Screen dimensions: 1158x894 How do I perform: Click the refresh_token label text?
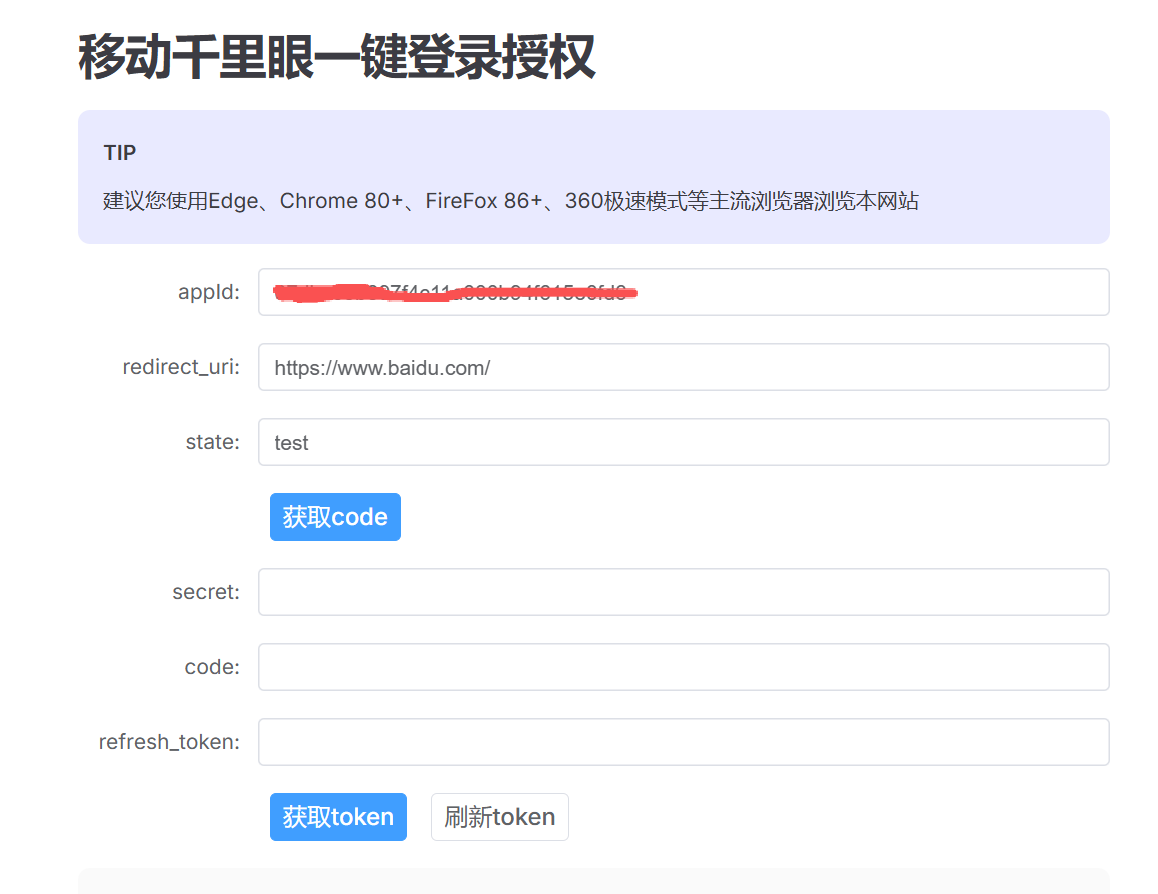click(x=169, y=742)
